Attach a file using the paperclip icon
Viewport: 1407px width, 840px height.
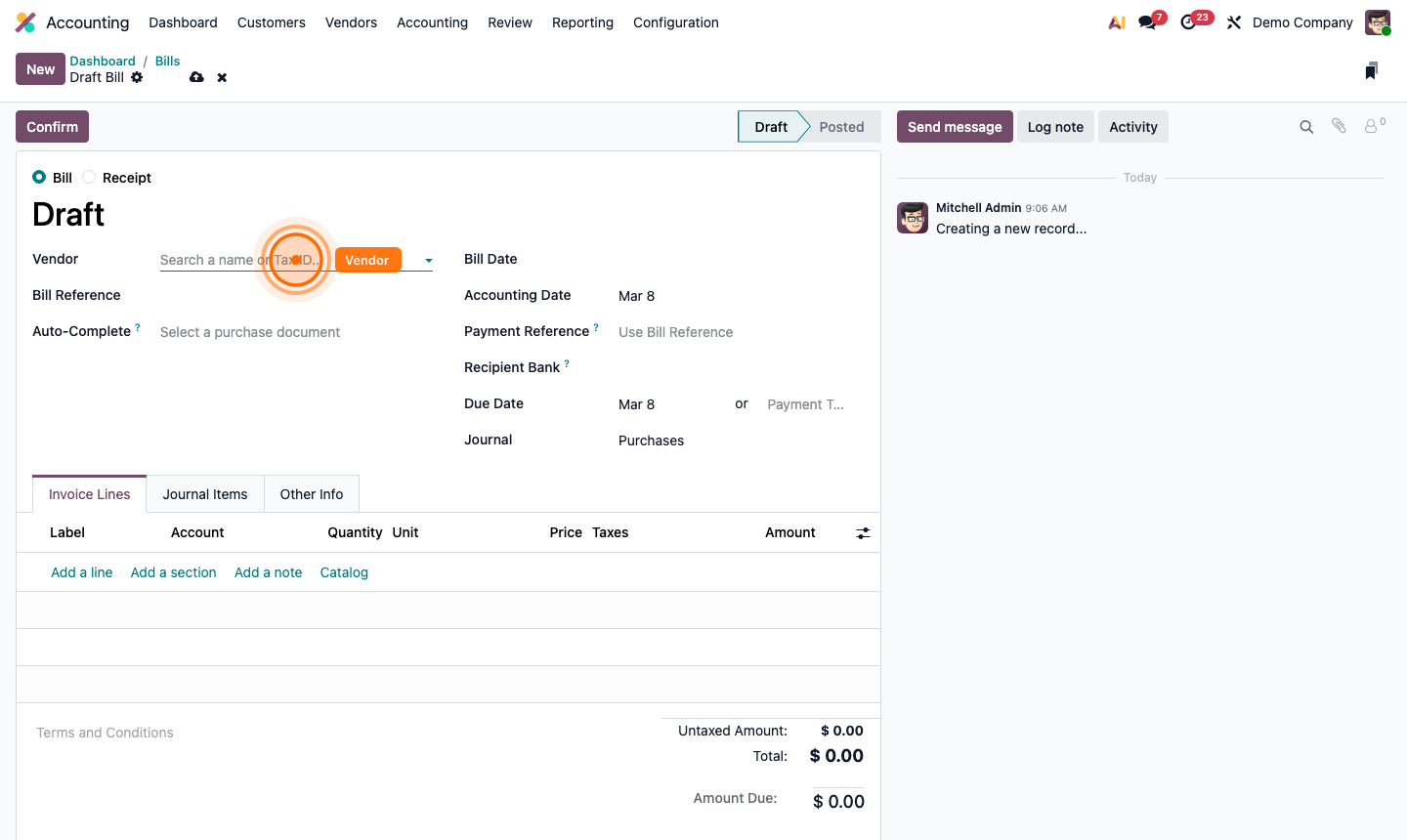coord(1338,126)
